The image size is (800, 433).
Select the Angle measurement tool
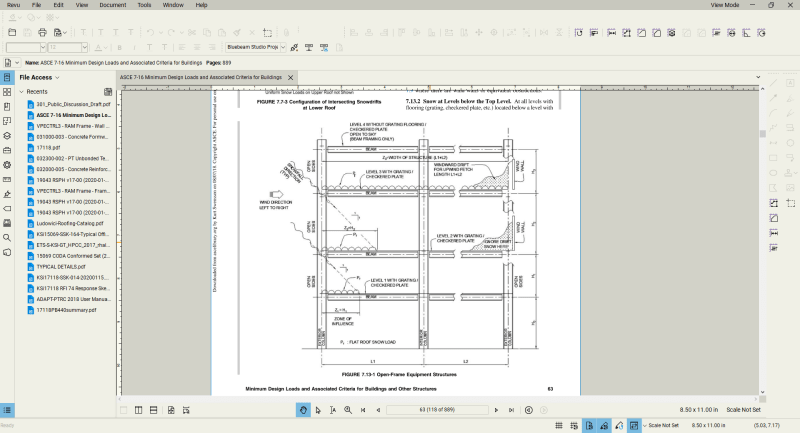746,33
